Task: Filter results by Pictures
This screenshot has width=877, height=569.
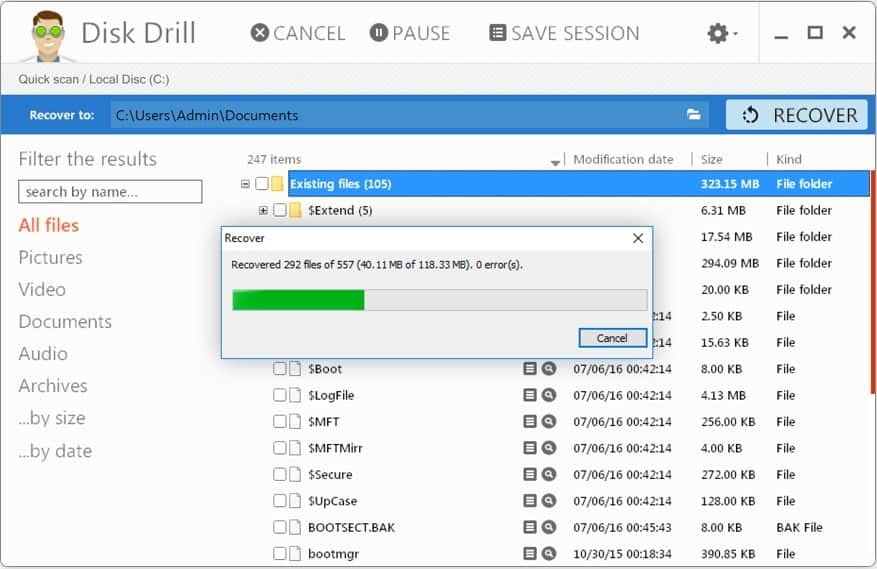Action: pos(50,257)
